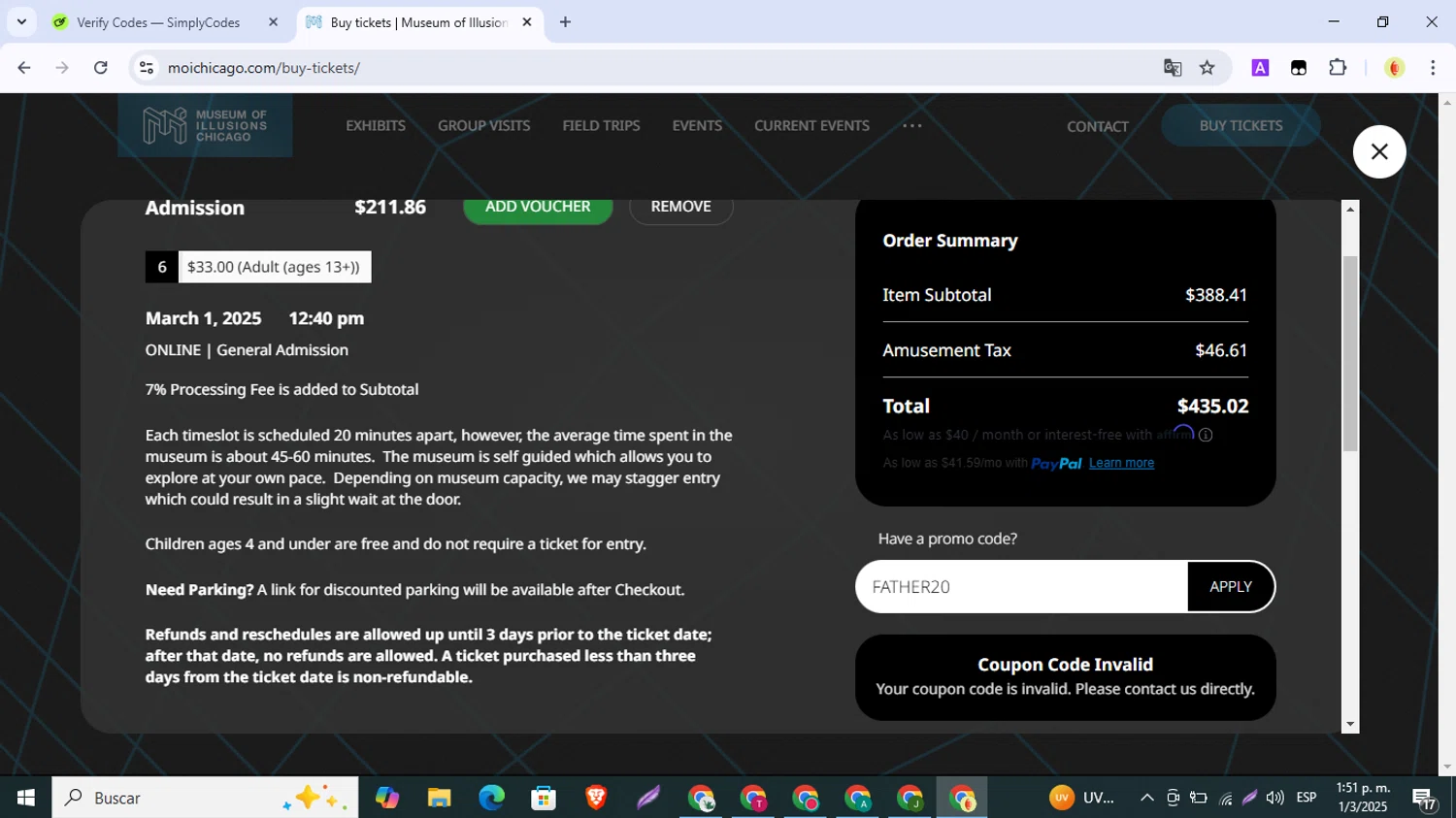Show hidden system tray icons

pyautogui.click(x=1146, y=798)
